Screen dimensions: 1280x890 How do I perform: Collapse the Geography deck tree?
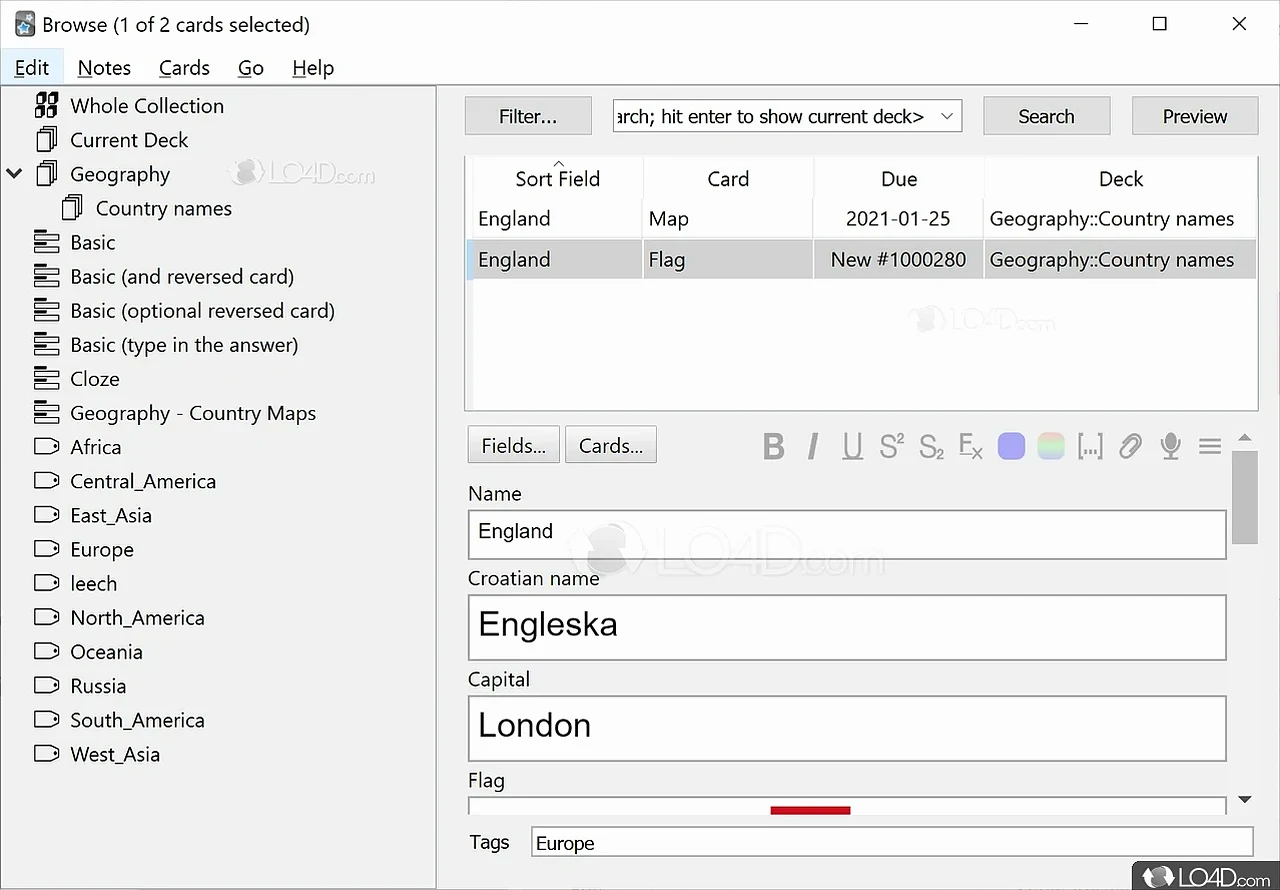click(14, 174)
